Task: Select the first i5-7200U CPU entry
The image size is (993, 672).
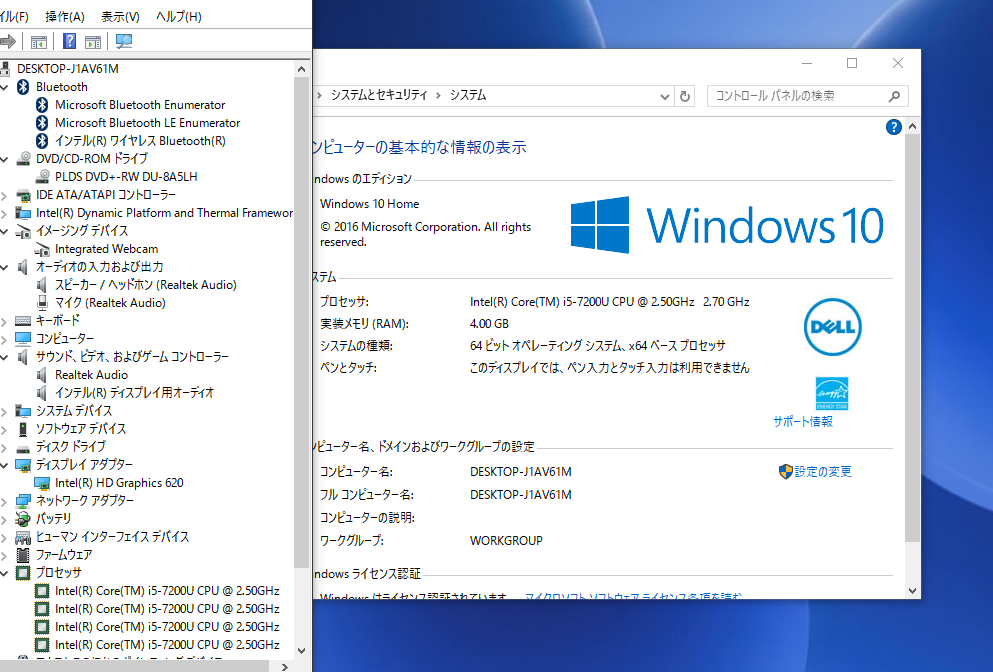Action: coord(167,591)
